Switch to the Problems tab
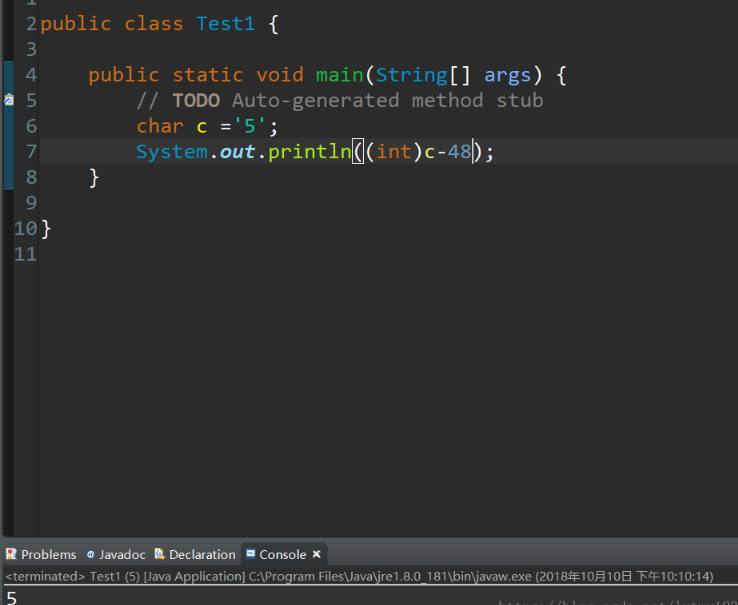 48,554
